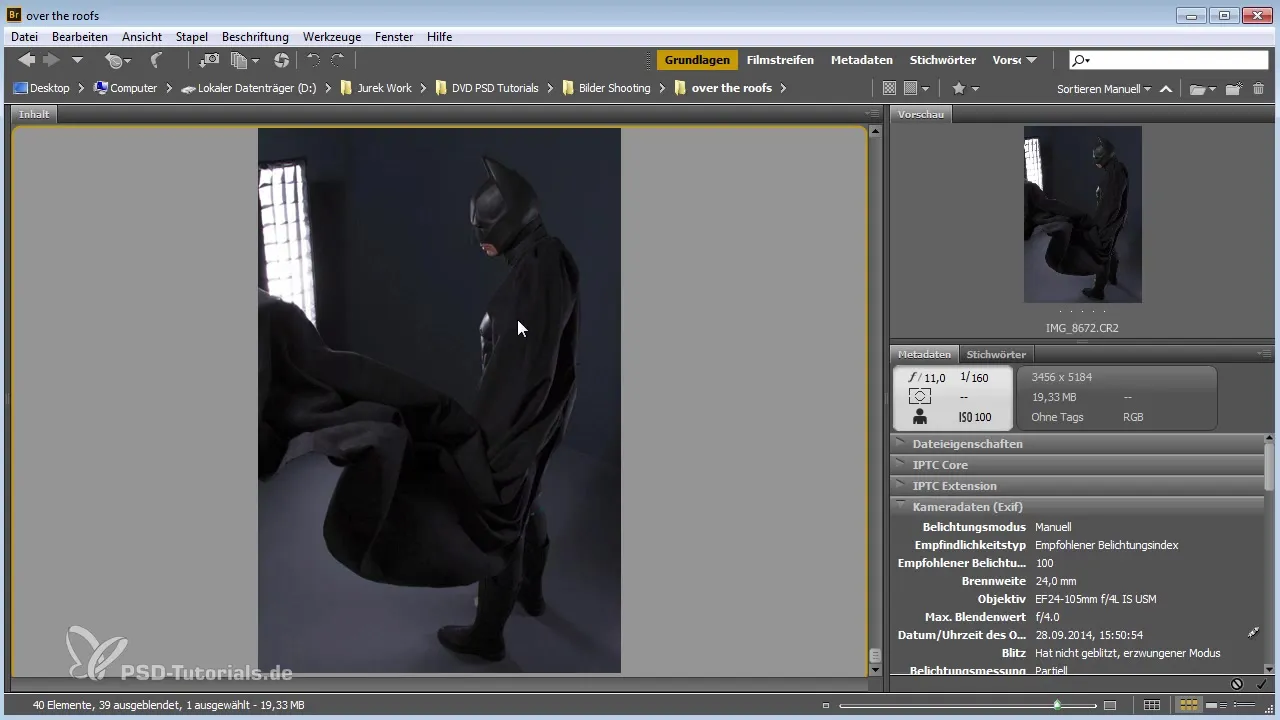Open parent or favorites navigation dropdown

coord(77,61)
